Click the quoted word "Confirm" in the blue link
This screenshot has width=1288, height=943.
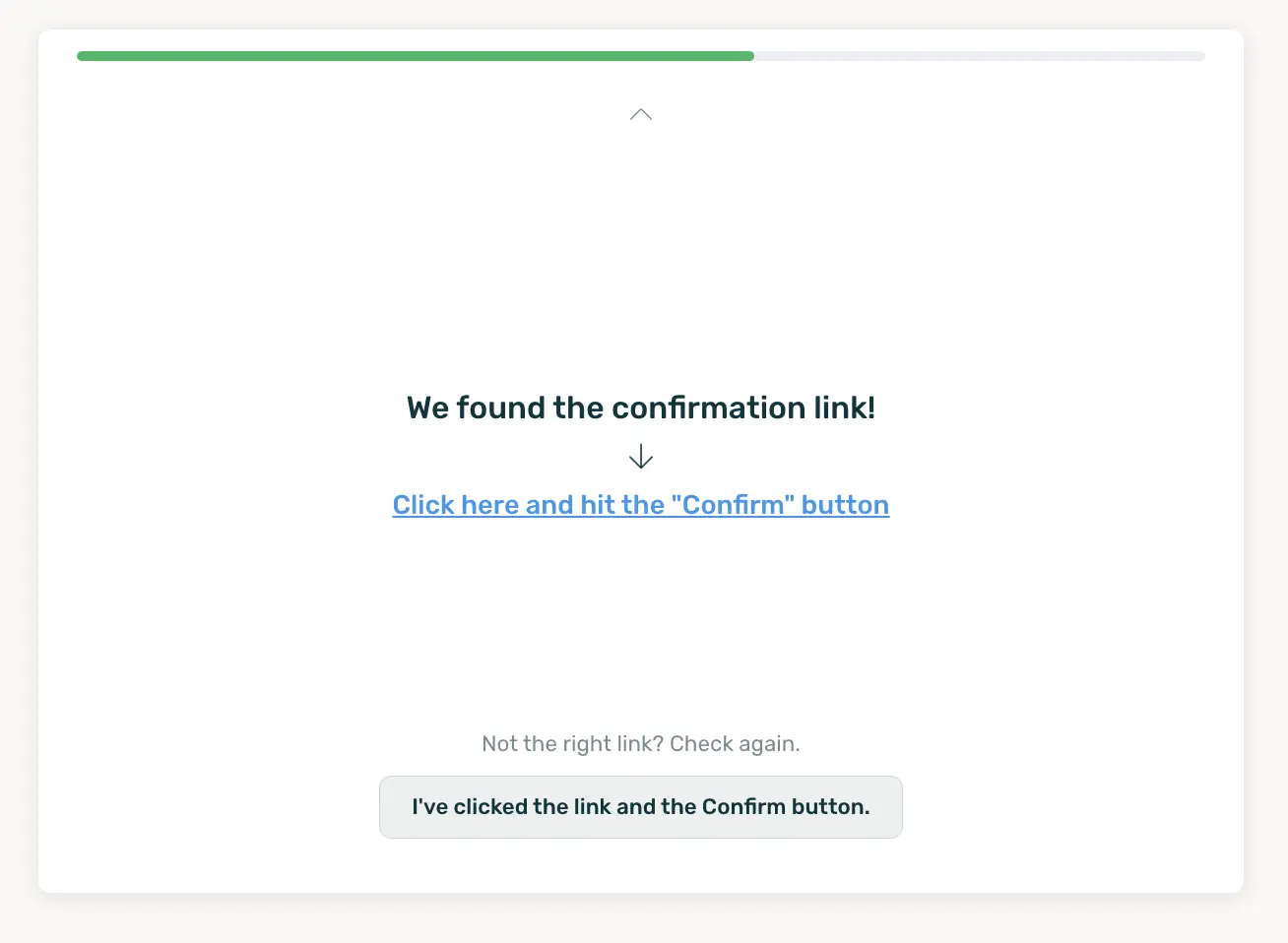(733, 505)
